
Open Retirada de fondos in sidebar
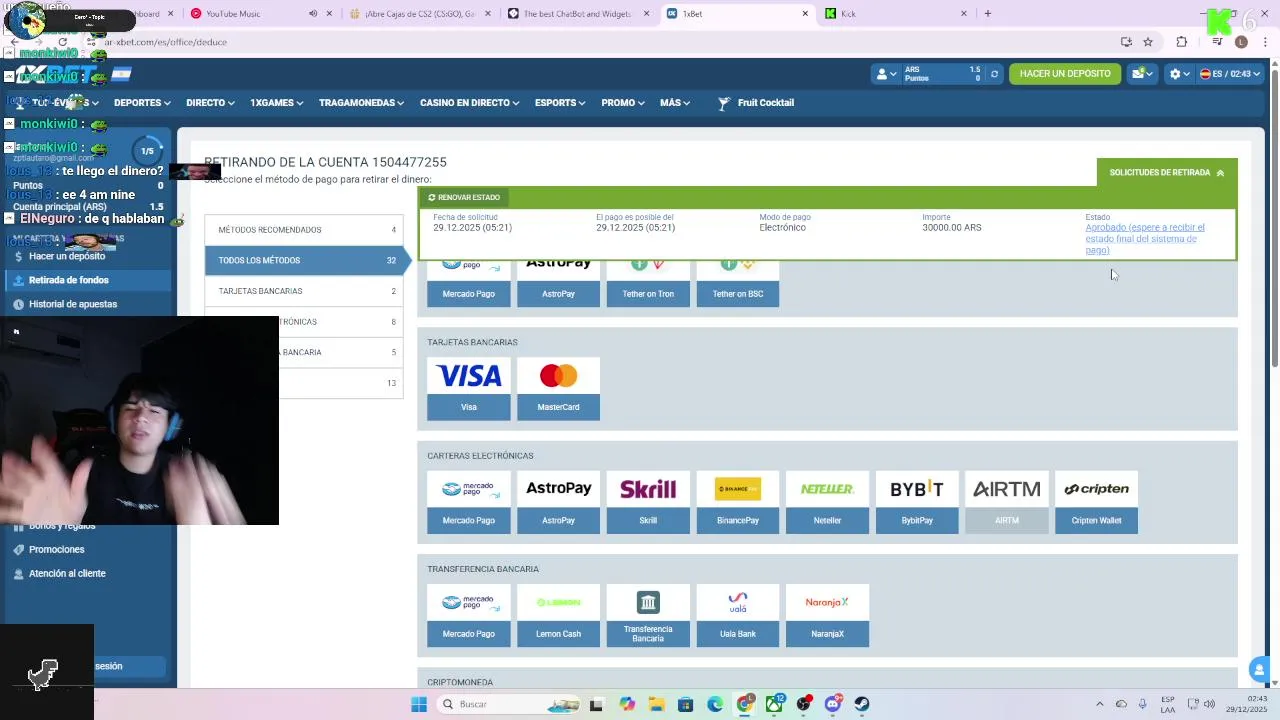pyautogui.click(x=68, y=280)
